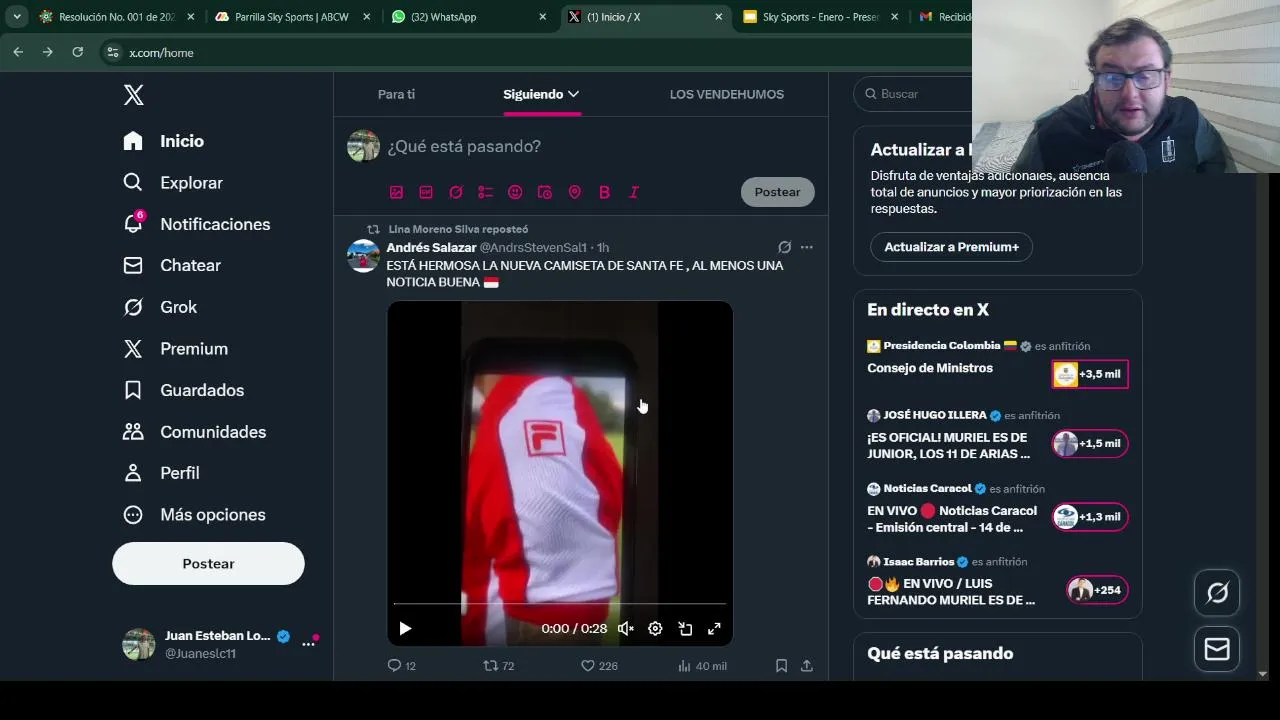Screen dimensions: 1280x720
Task: Switch to Resolución No. 001 tab
Action: (x=117, y=17)
